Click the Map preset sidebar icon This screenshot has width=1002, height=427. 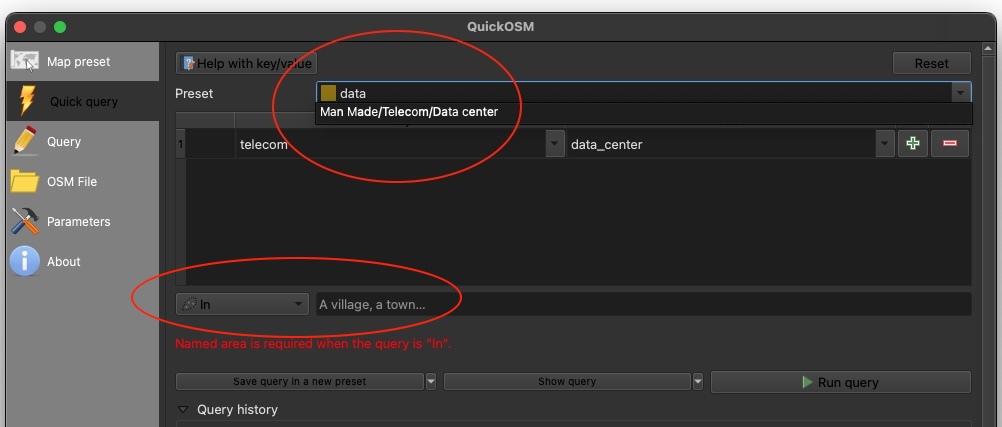pos(25,61)
